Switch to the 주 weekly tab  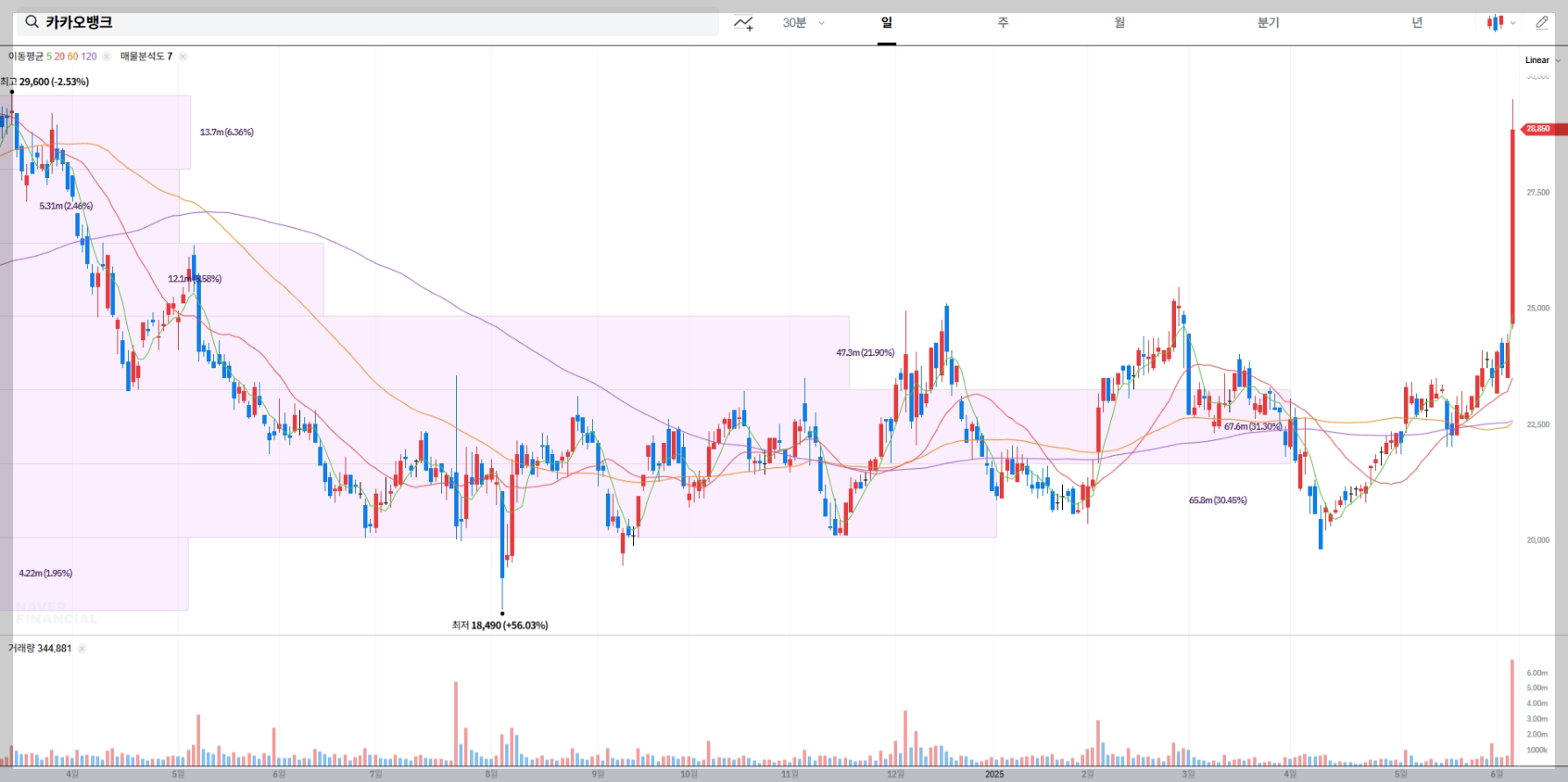click(1003, 23)
